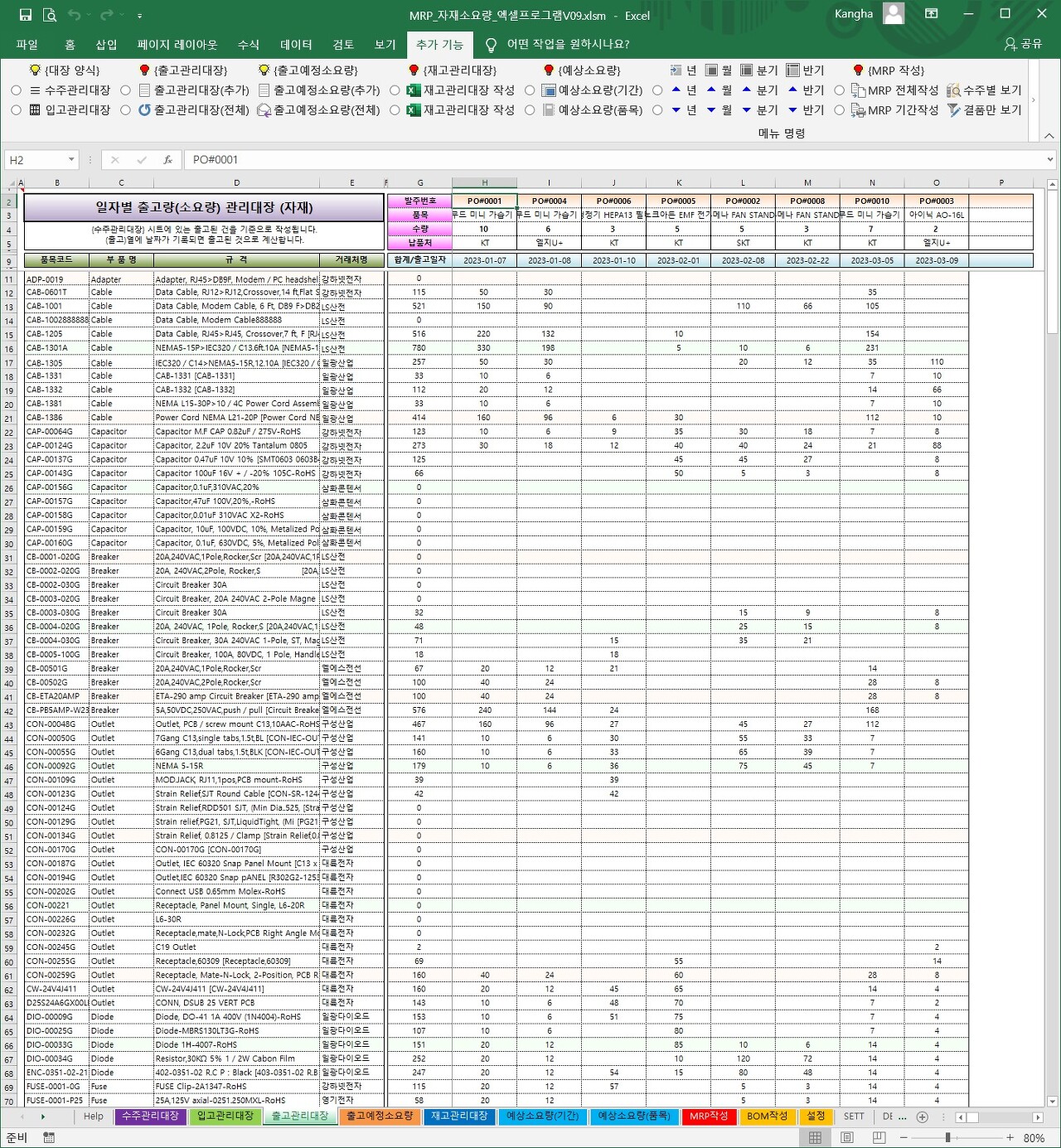Click the MRP 기간작성 icon
The image size is (1061, 1148).
point(858,109)
